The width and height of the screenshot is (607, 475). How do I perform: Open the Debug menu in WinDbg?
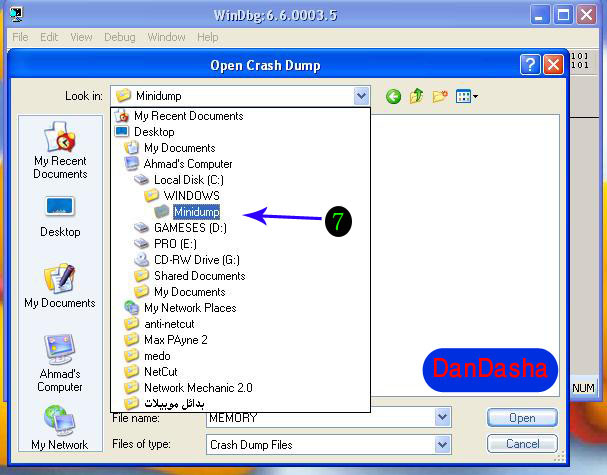(120, 37)
